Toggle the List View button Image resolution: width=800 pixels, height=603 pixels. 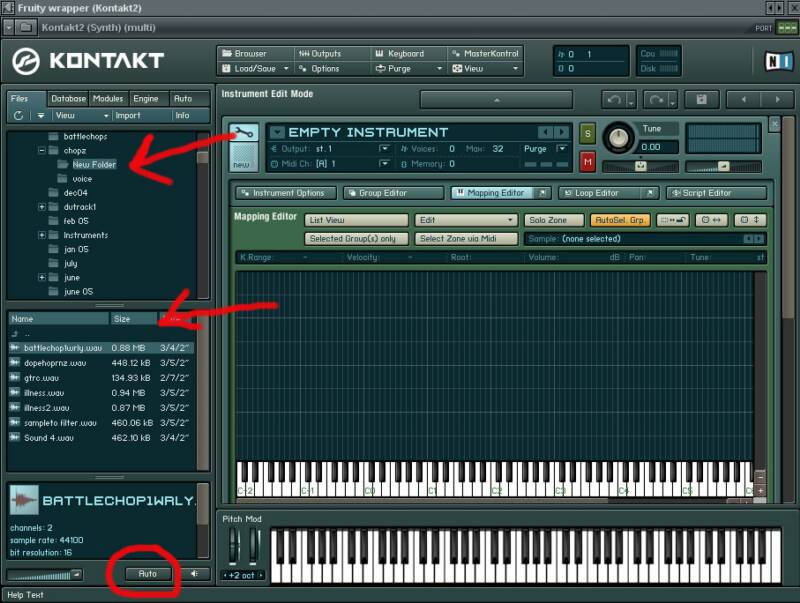tap(356, 220)
